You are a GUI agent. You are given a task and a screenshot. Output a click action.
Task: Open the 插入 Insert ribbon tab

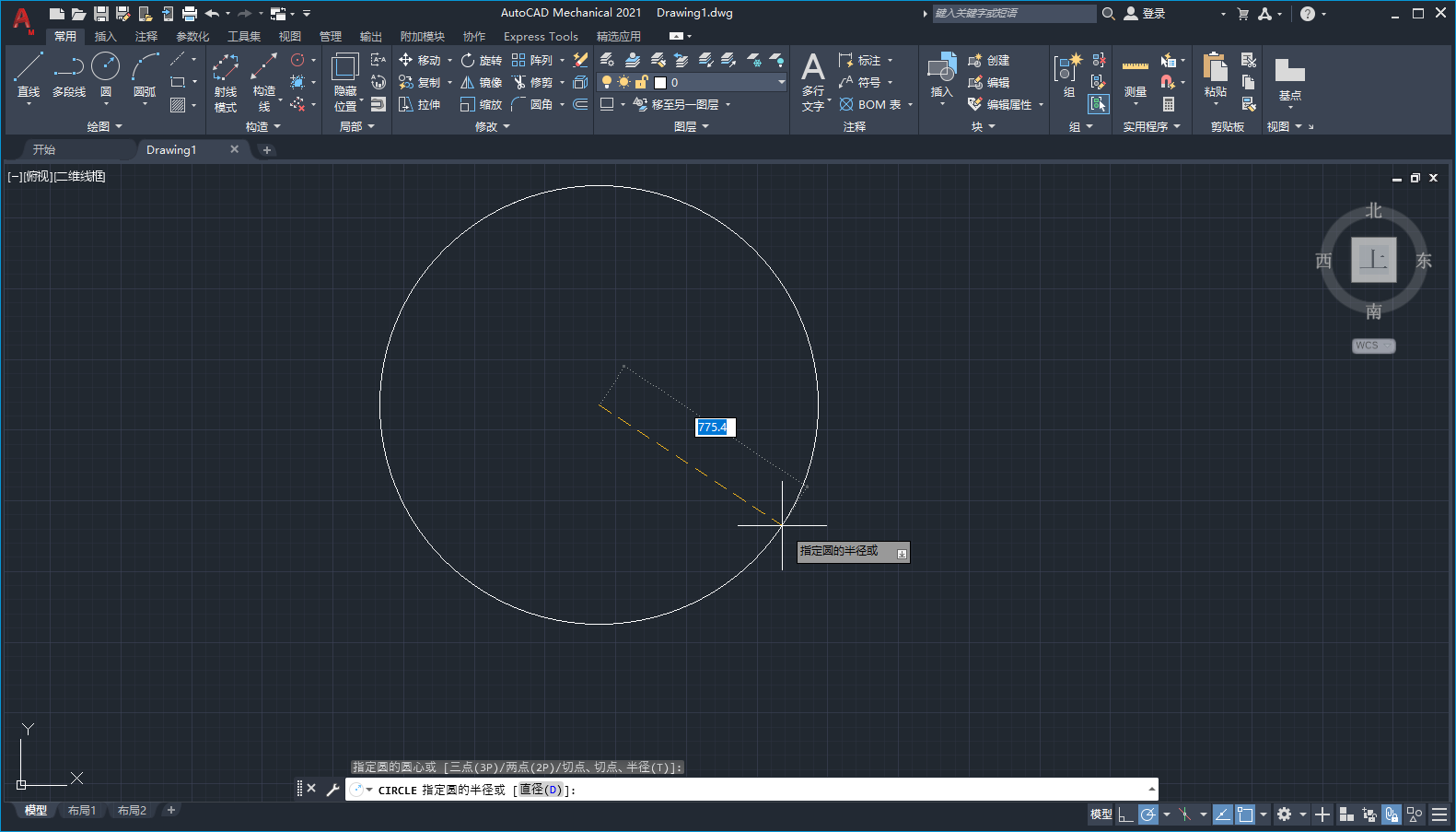(106, 37)
